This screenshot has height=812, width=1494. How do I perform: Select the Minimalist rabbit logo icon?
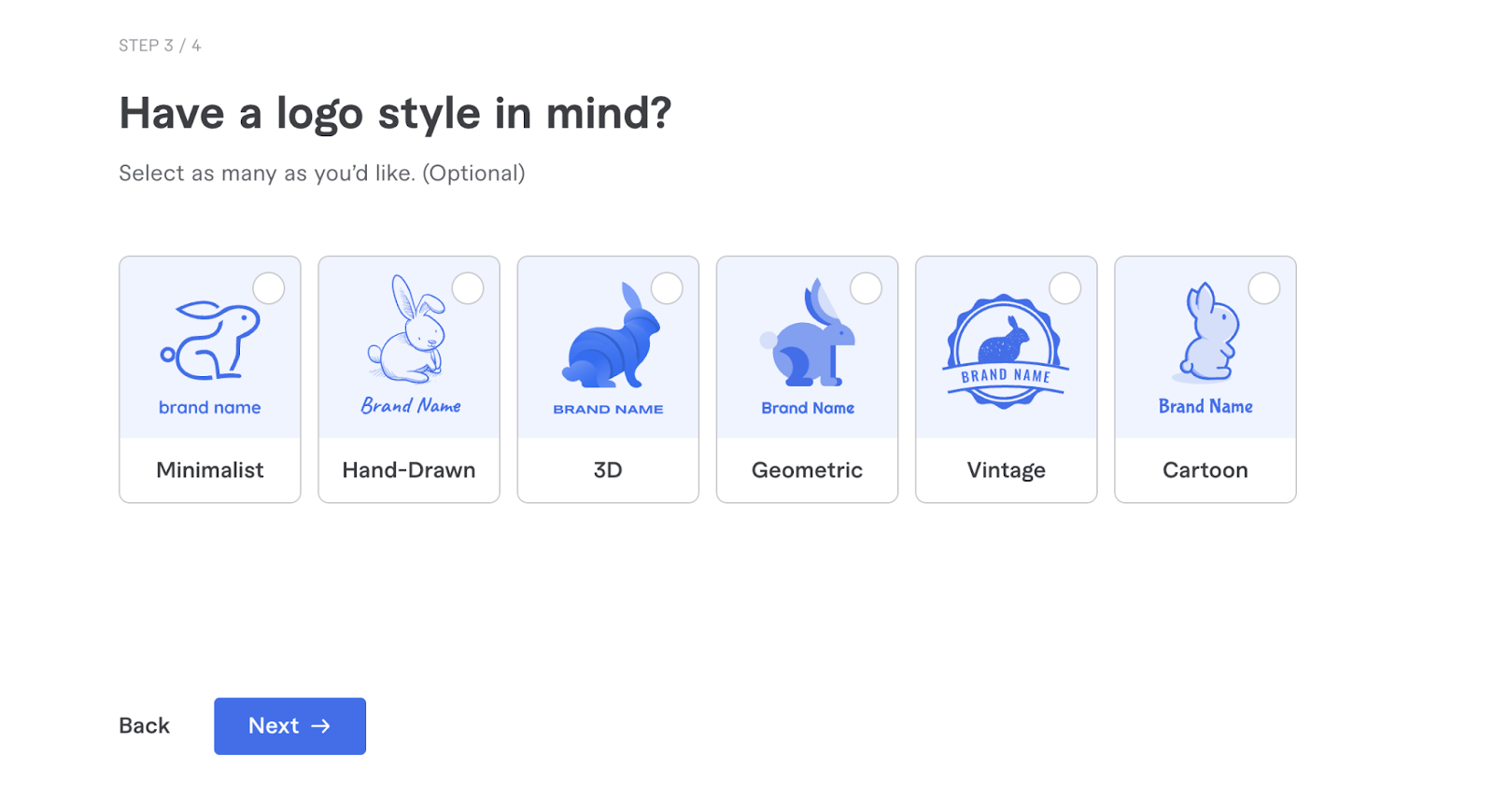pos(209,336)
